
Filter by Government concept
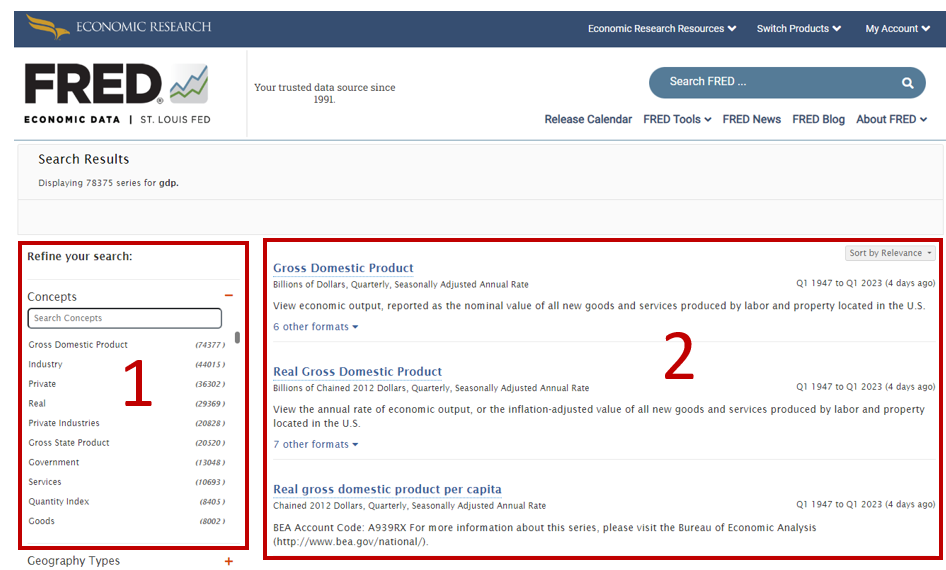54,462
